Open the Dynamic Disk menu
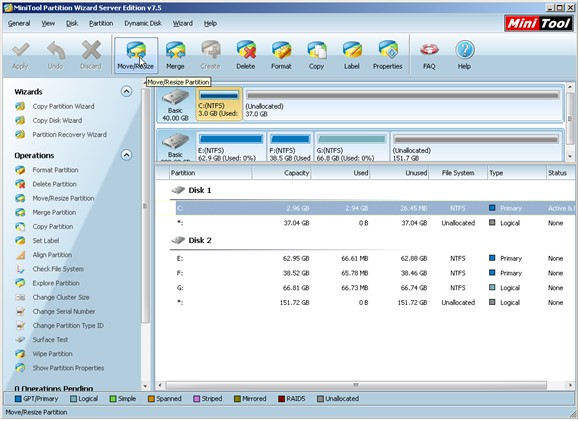Screen dimensions: 580x421 tap(143, 23)
